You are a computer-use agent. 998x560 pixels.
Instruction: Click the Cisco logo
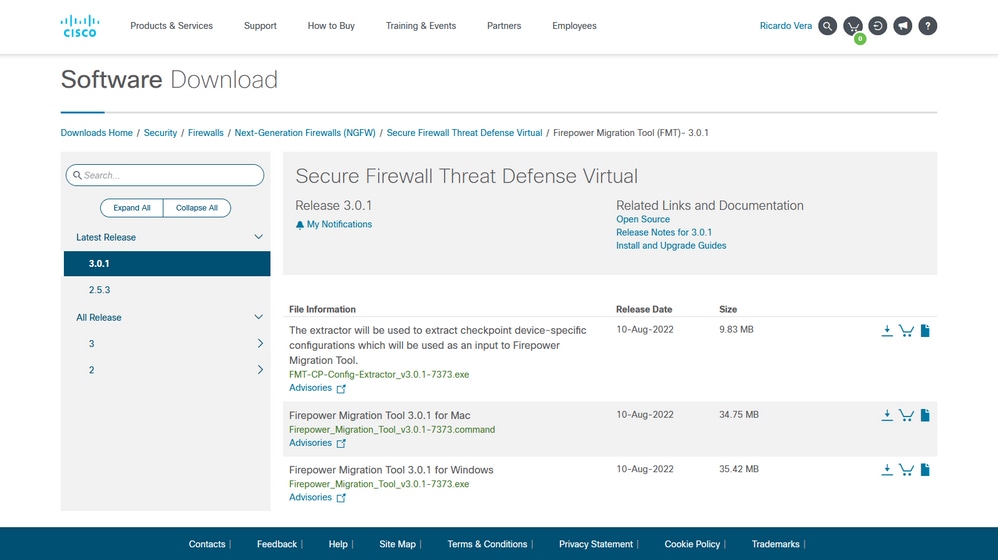point(80,26)
